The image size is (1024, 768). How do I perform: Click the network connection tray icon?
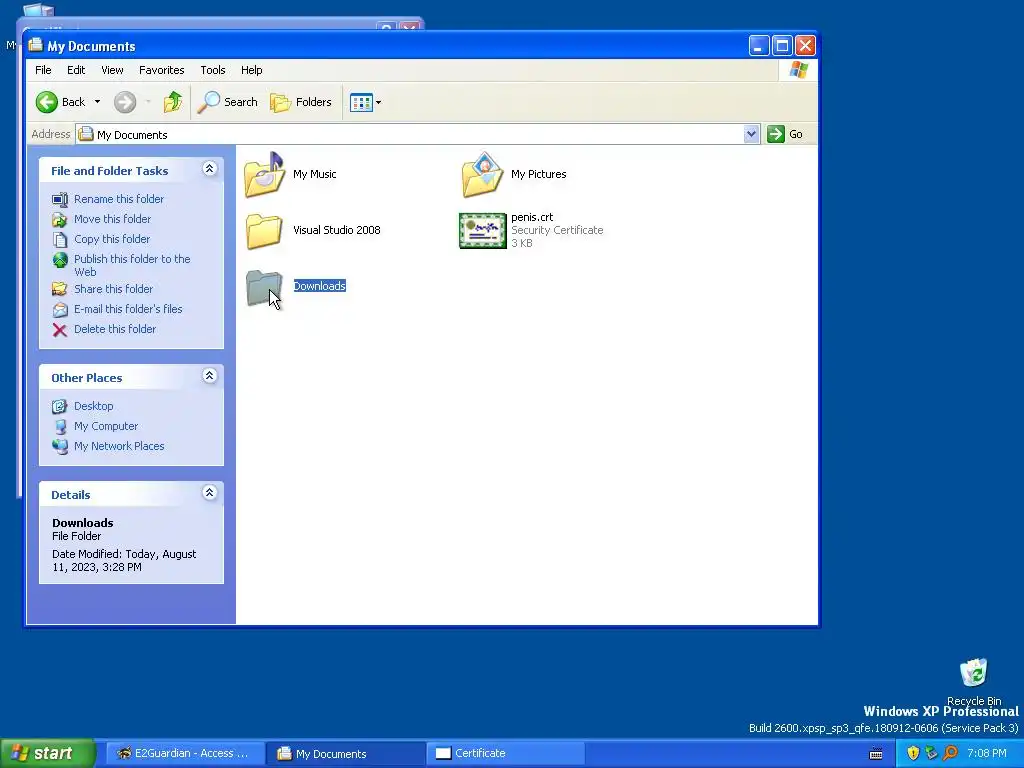point(931,754)
